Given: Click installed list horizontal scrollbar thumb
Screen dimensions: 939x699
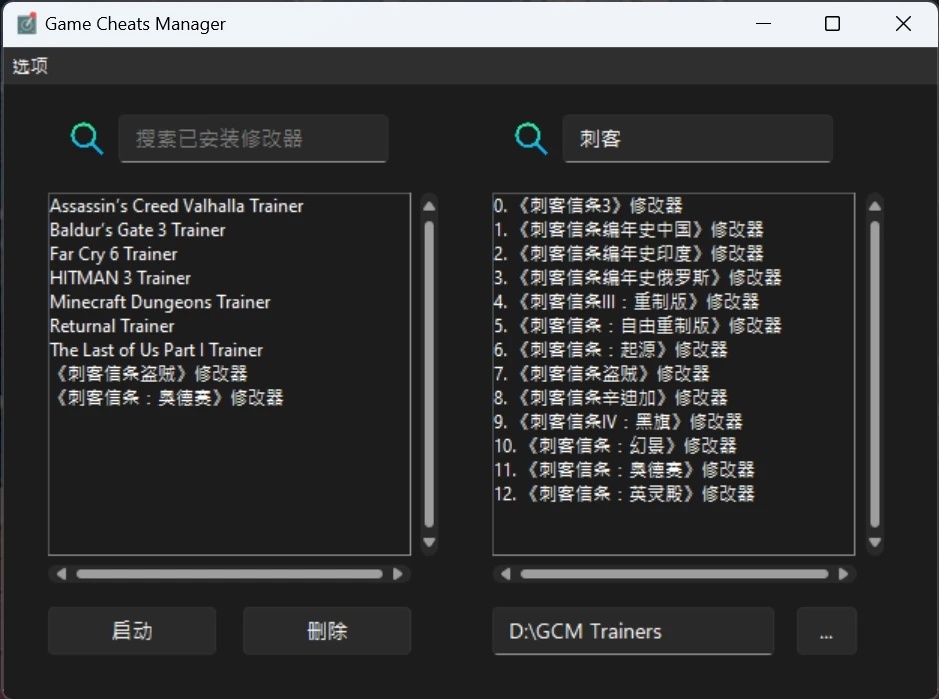Looking at the screenshot, I should point(229,574).
